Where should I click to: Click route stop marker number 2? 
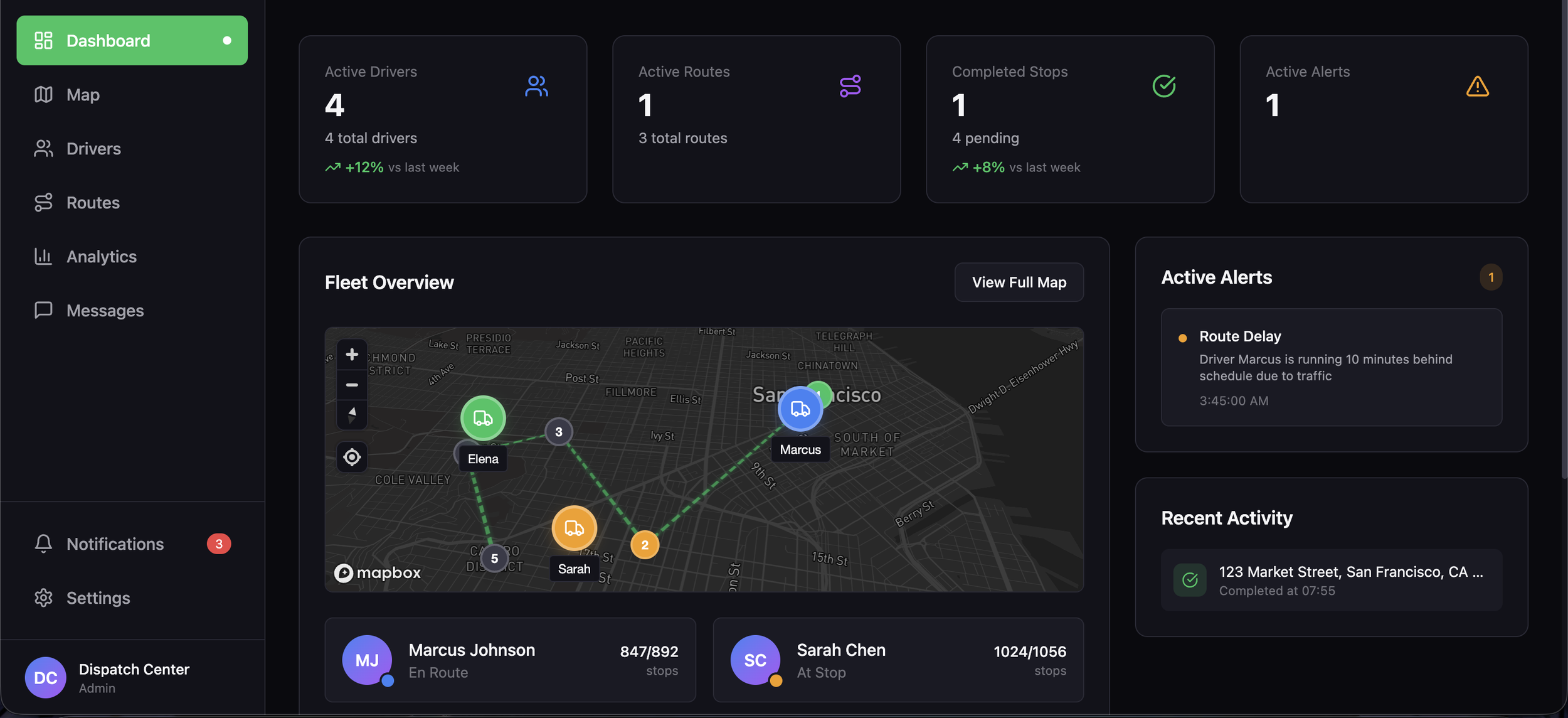pos(645,545)
